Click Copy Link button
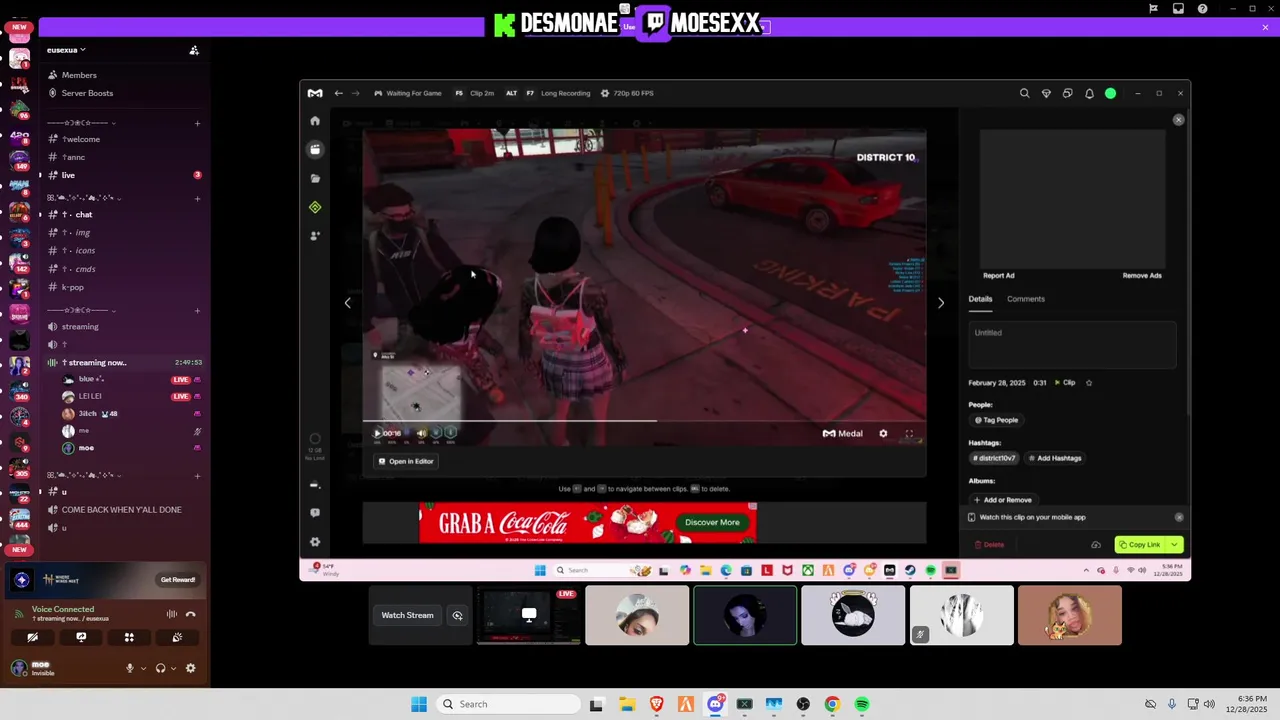 click(1140, 545)
